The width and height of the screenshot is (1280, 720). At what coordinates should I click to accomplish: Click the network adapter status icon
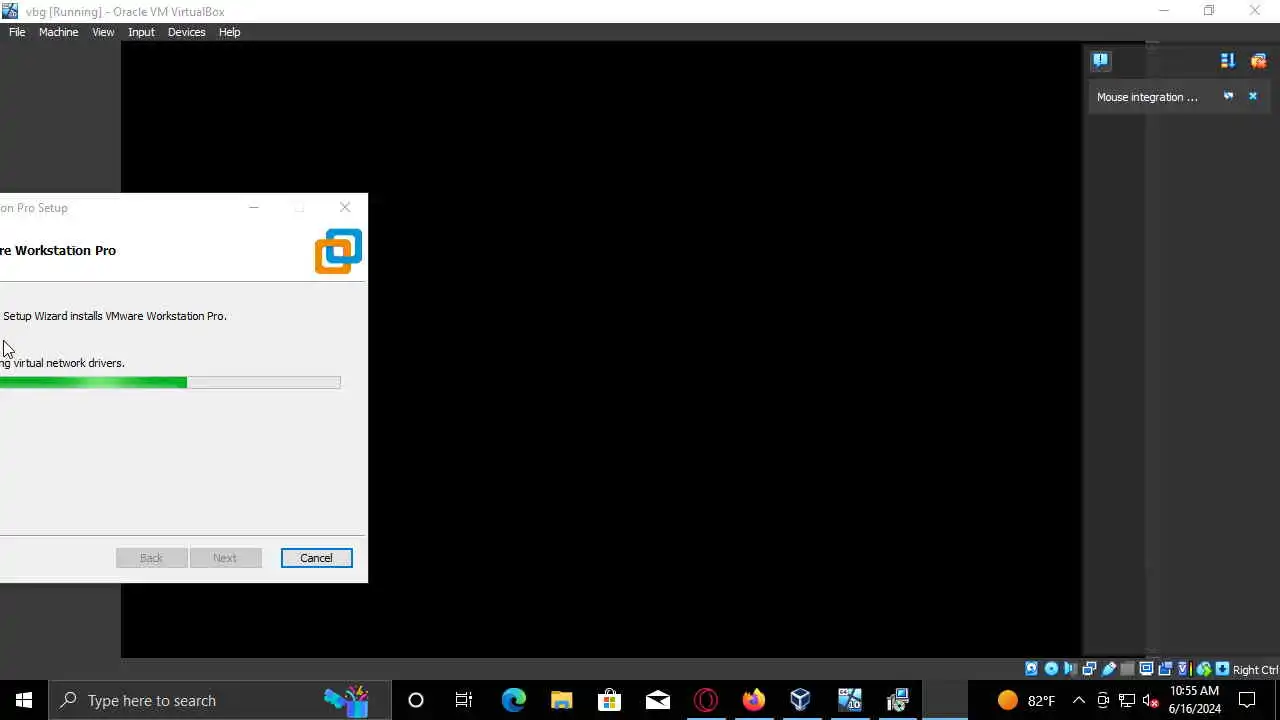[1089, 669]
